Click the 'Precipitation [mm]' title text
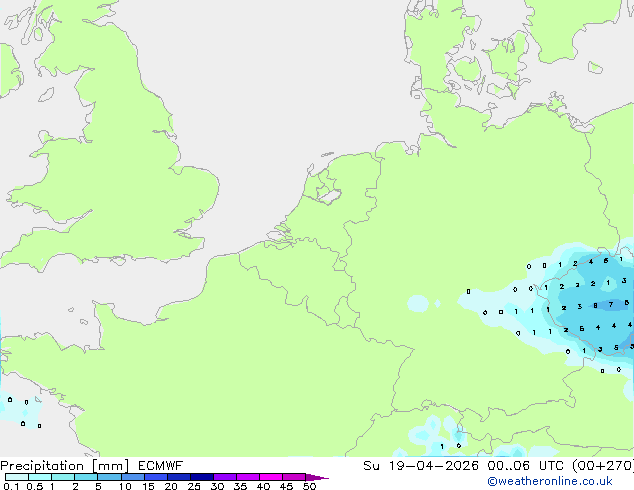The height and width of the screenshot is (490, 634). [64, 466]
